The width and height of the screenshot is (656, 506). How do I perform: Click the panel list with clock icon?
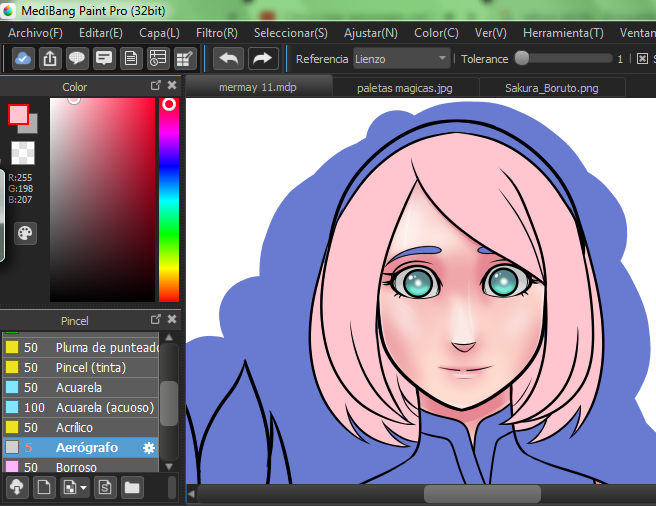point(158,59)
